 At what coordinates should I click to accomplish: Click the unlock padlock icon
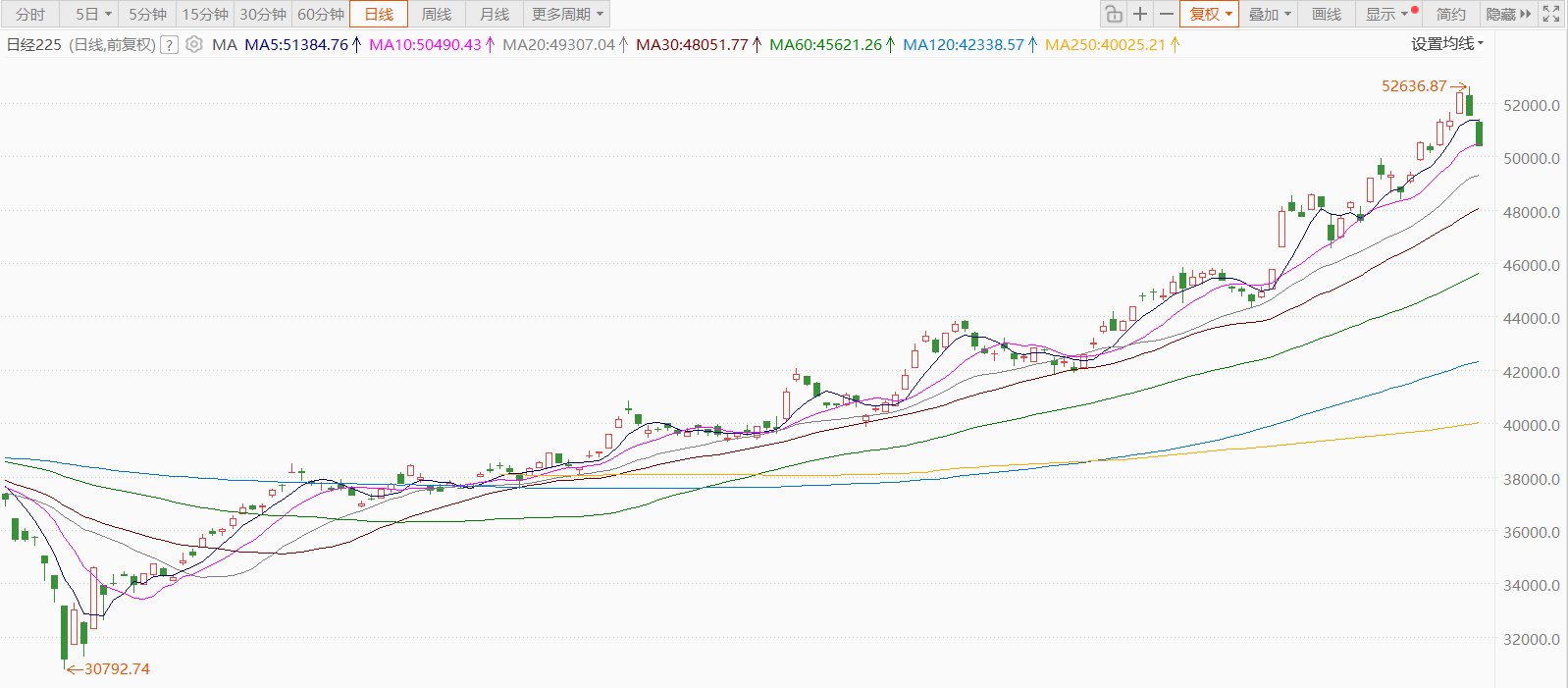pos(1113,14)
